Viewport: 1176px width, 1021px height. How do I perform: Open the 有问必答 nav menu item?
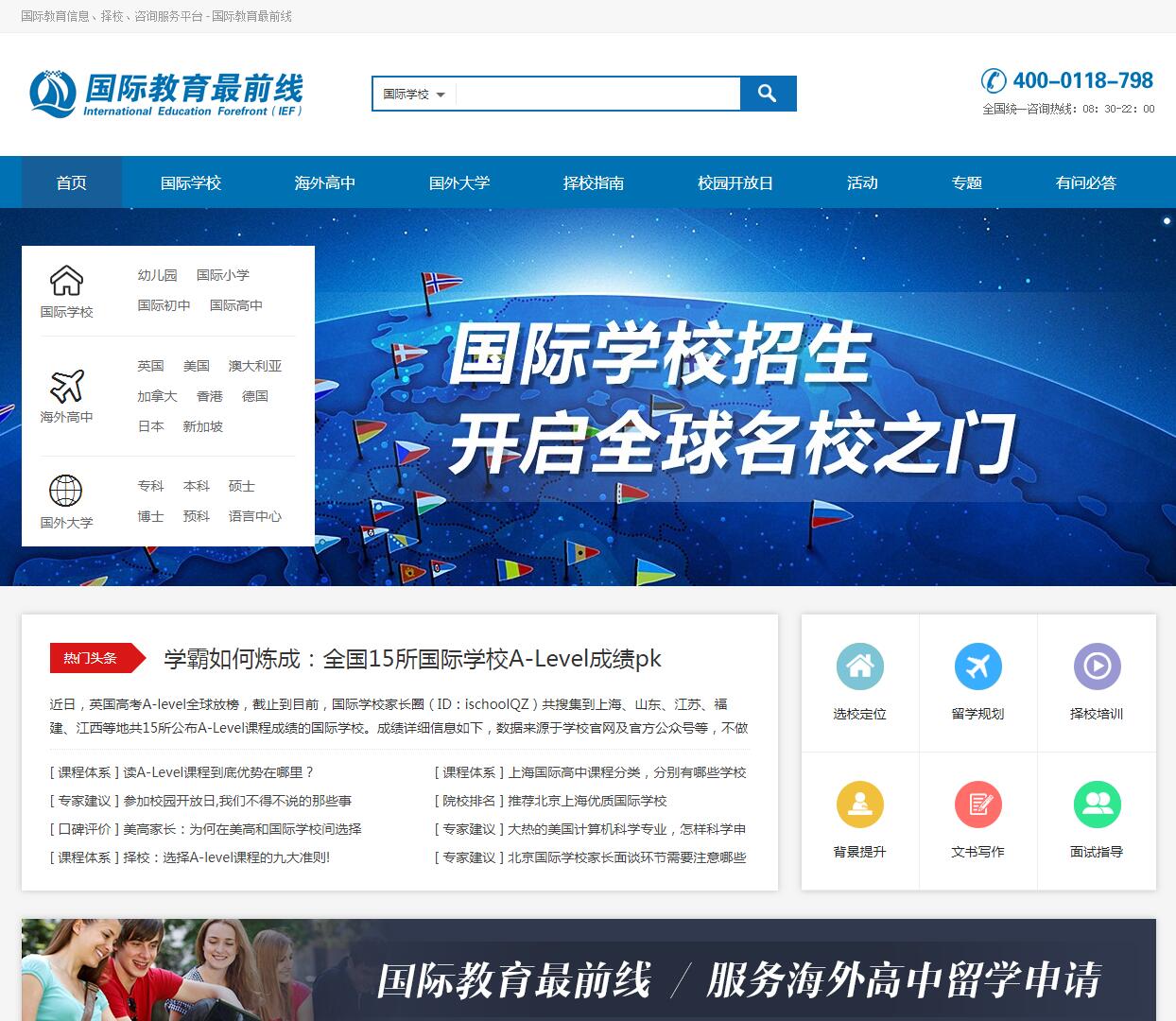tap(1086, 182)
